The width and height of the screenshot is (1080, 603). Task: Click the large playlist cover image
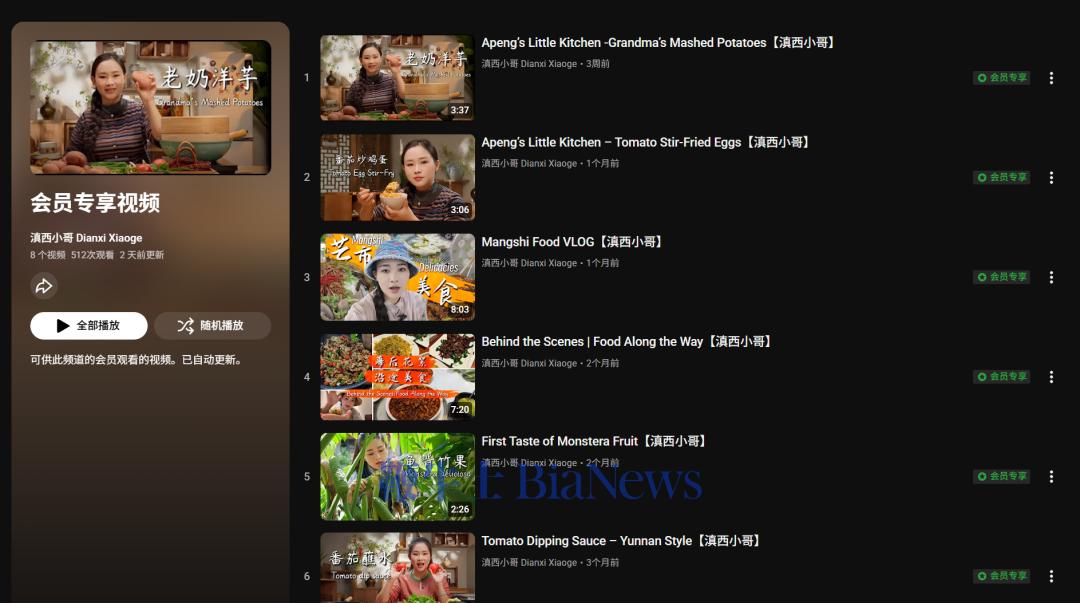click(x=150, y=107)
